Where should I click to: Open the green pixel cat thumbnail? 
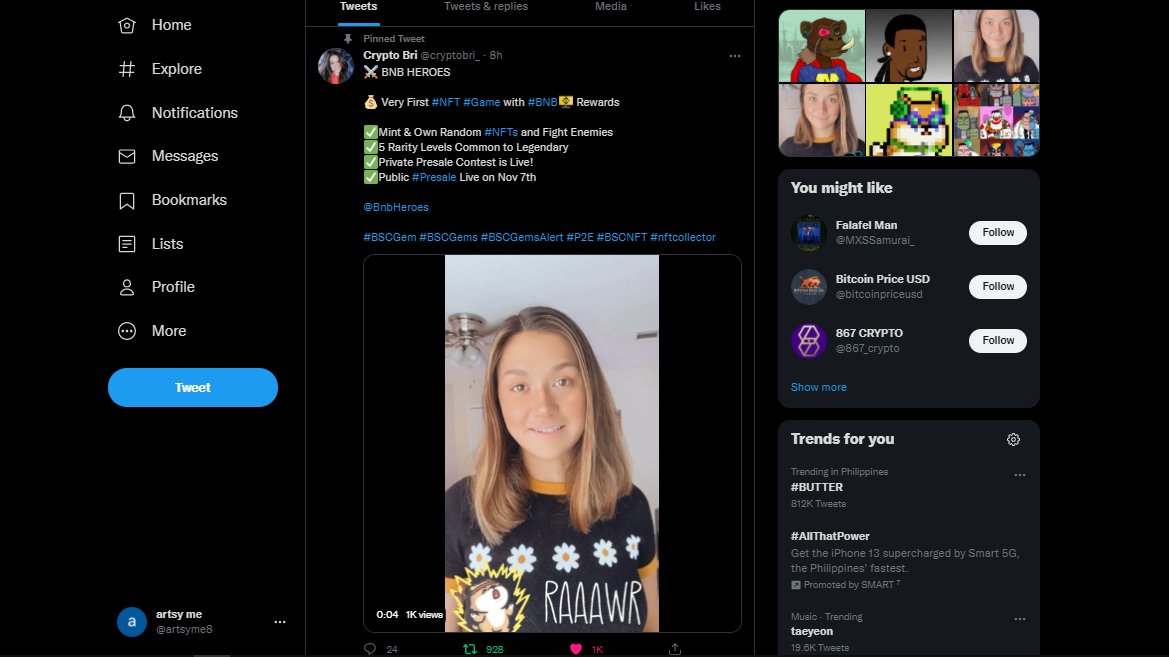point(909,120)
